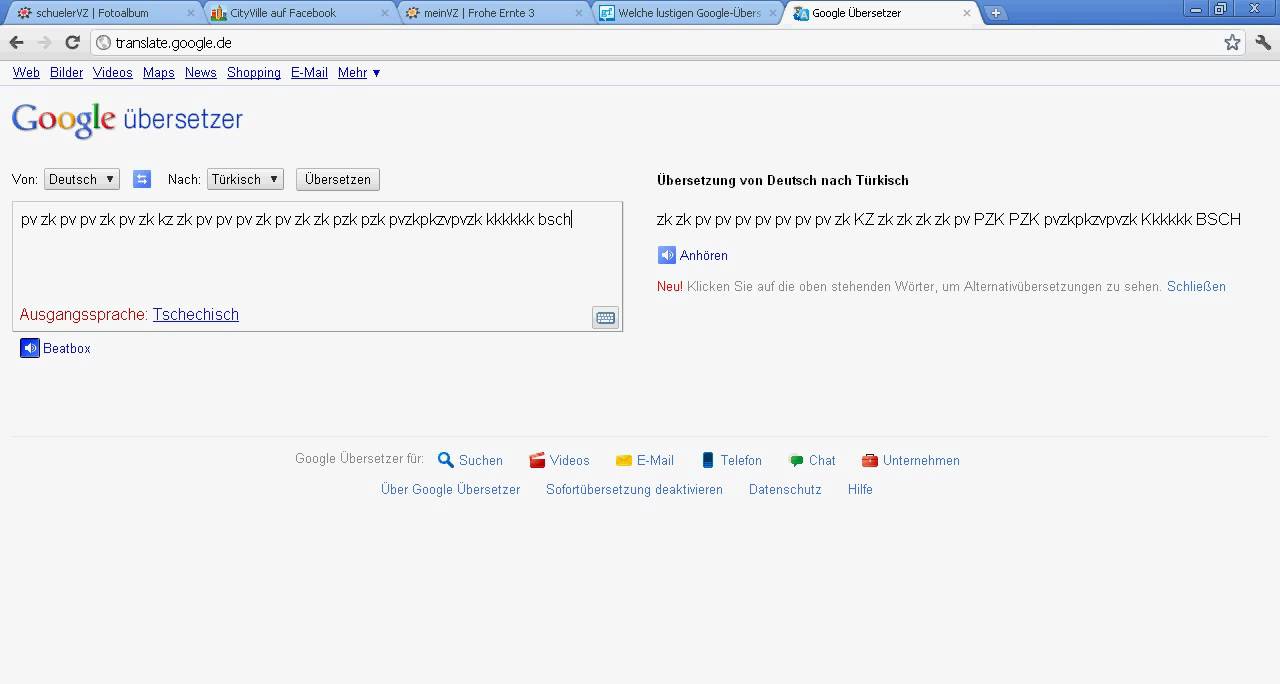
Task: Swap languages with the blue arrows icon
Action: [142, 179]
